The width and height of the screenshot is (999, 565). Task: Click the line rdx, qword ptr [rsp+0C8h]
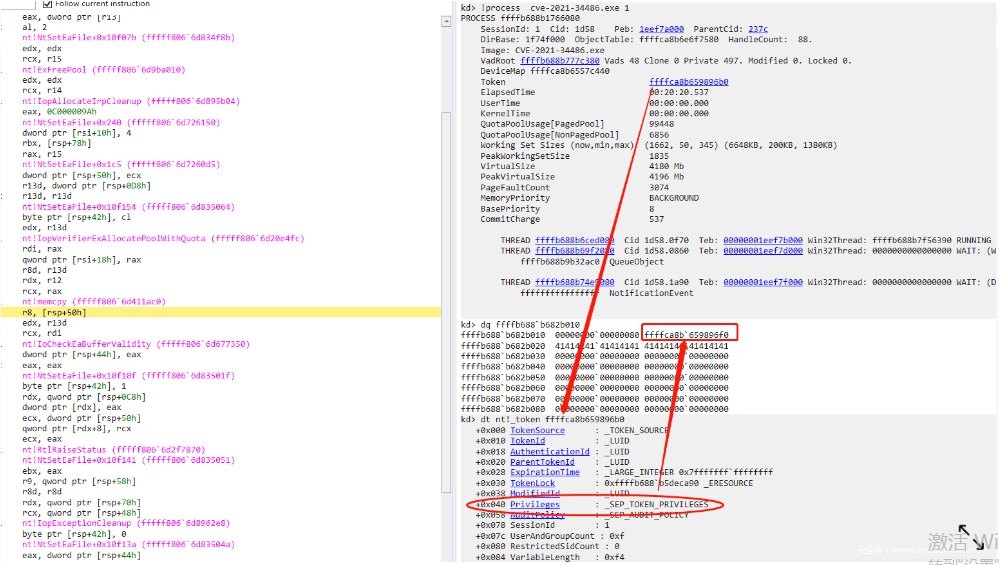(x=83, y=396)
